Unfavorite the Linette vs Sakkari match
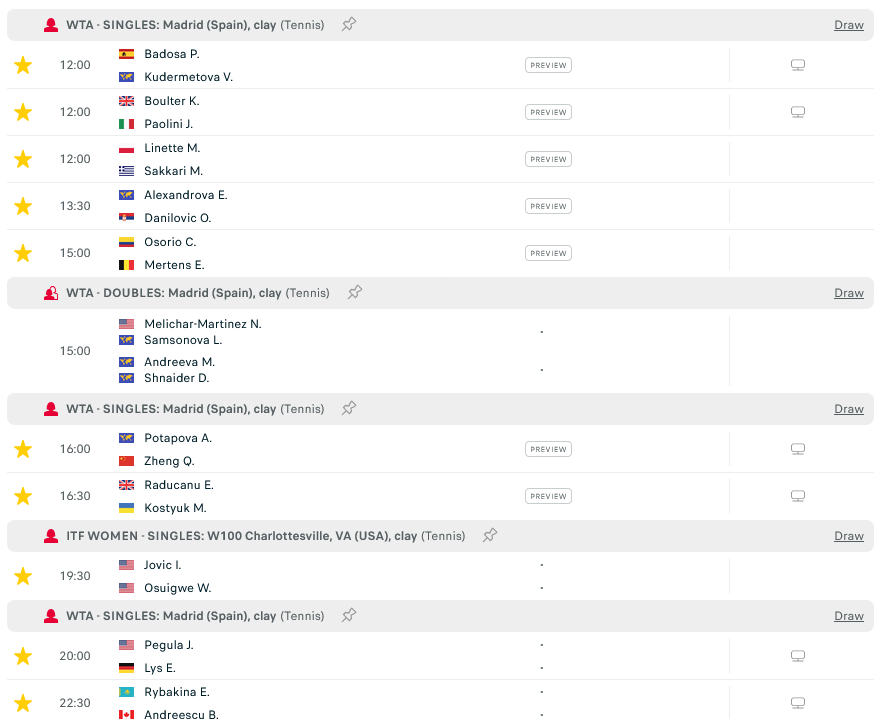 [23, 159]
